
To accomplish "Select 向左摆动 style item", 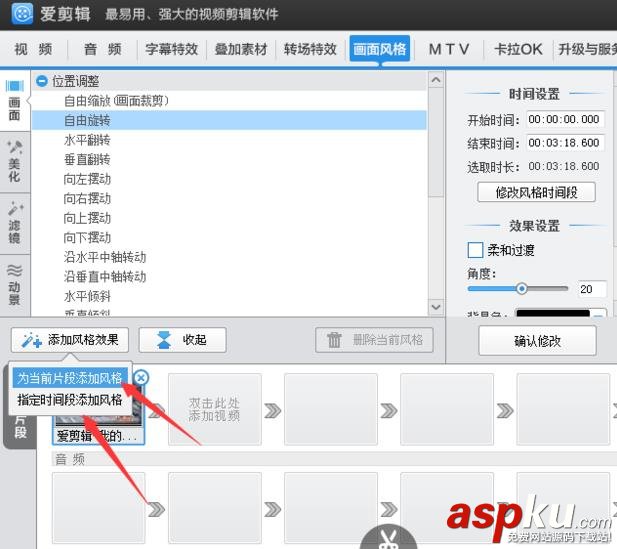I will [x=229, y=179].
